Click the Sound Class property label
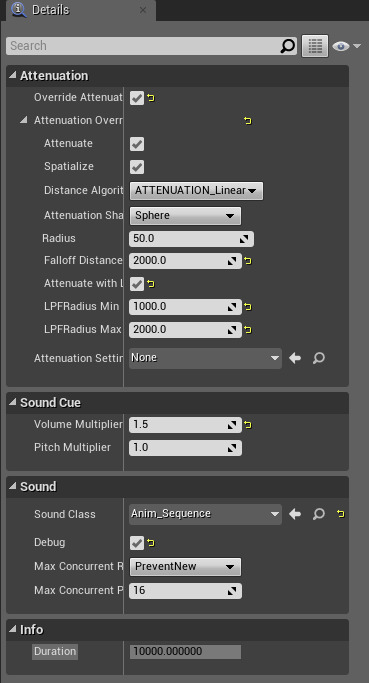This screenshot has width=369, height=683. pyautogui.click(x=64, y=514)
